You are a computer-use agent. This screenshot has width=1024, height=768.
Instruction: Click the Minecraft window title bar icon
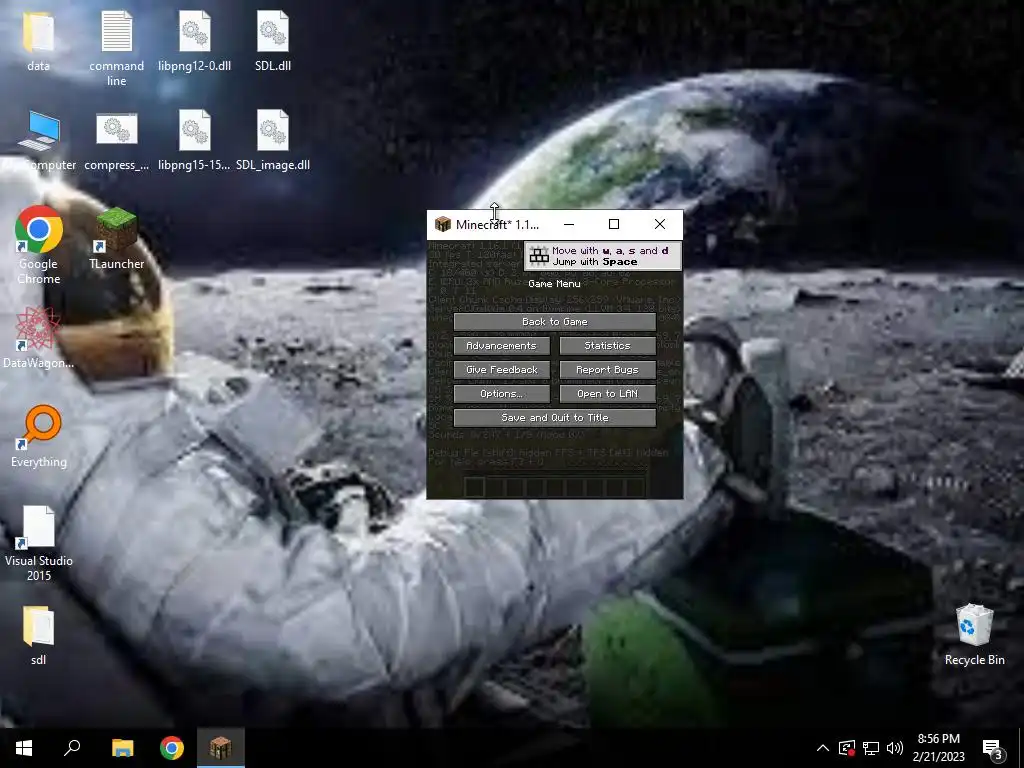point(443,224)
